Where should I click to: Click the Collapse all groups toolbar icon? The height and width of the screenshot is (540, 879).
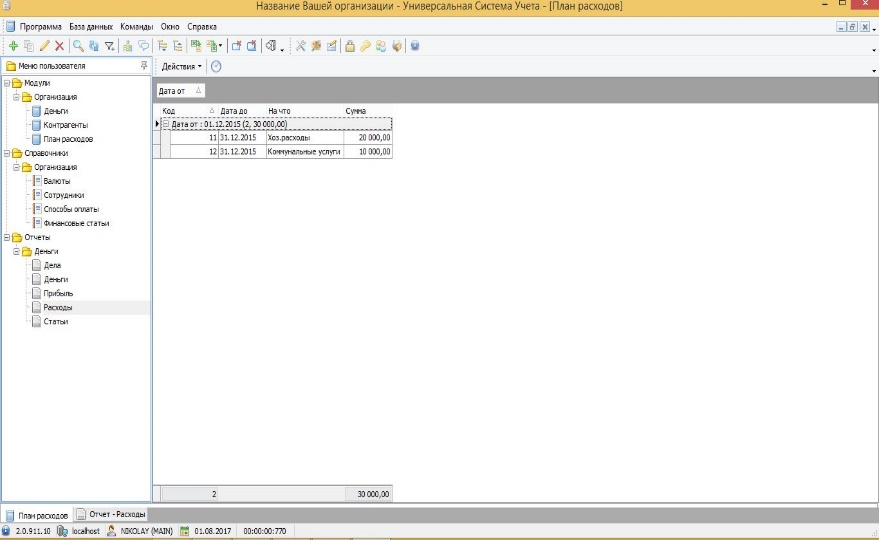(x=178, y=46)
